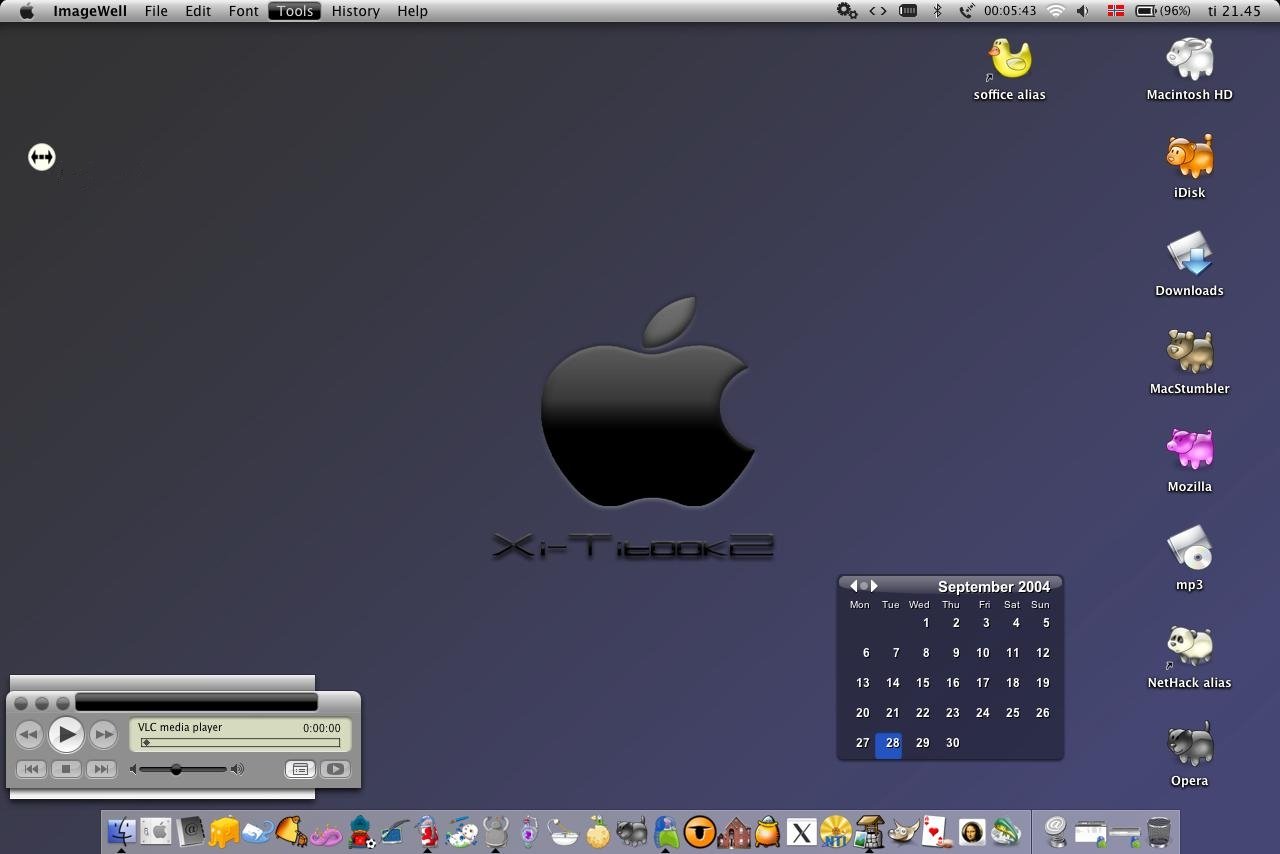Go to previous month in calendar
The width and height of the screenshot is (1280, 854).
(853, 586)
